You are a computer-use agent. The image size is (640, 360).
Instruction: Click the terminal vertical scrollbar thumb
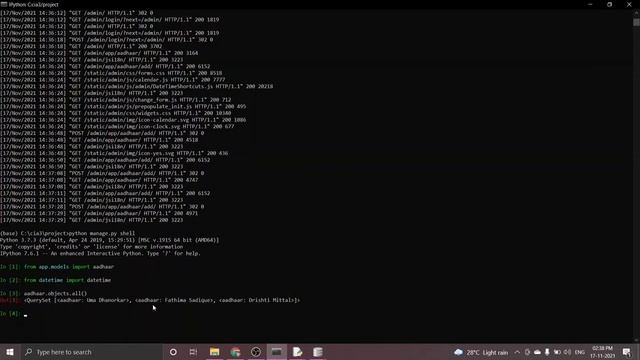coord(636,22)
